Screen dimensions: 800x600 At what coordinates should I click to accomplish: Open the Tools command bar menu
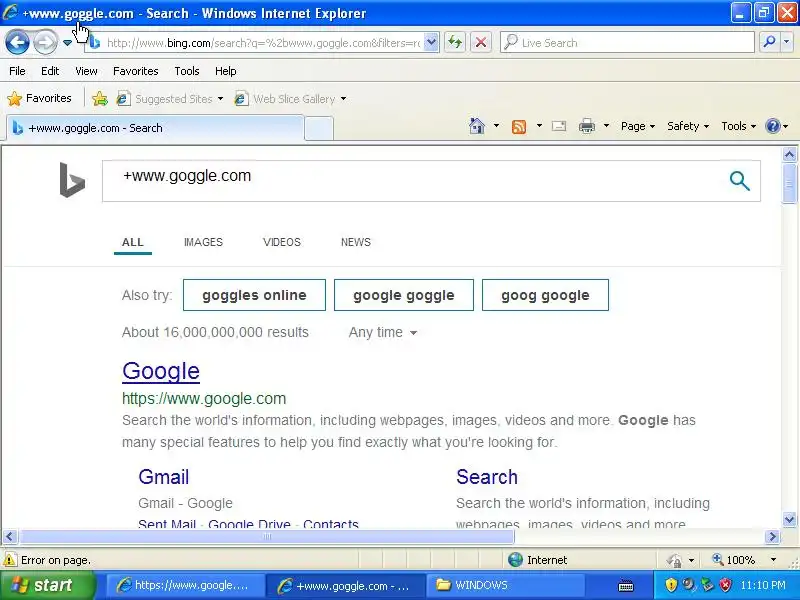point(738,126)
